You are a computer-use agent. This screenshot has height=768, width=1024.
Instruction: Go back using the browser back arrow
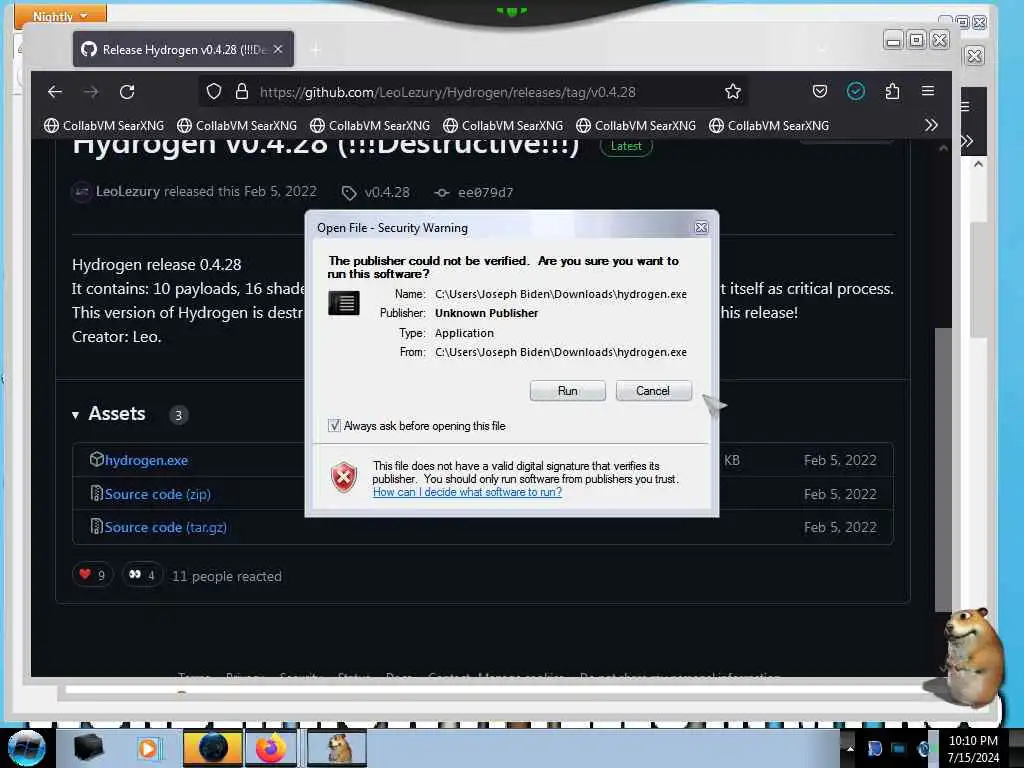[55, 91]
